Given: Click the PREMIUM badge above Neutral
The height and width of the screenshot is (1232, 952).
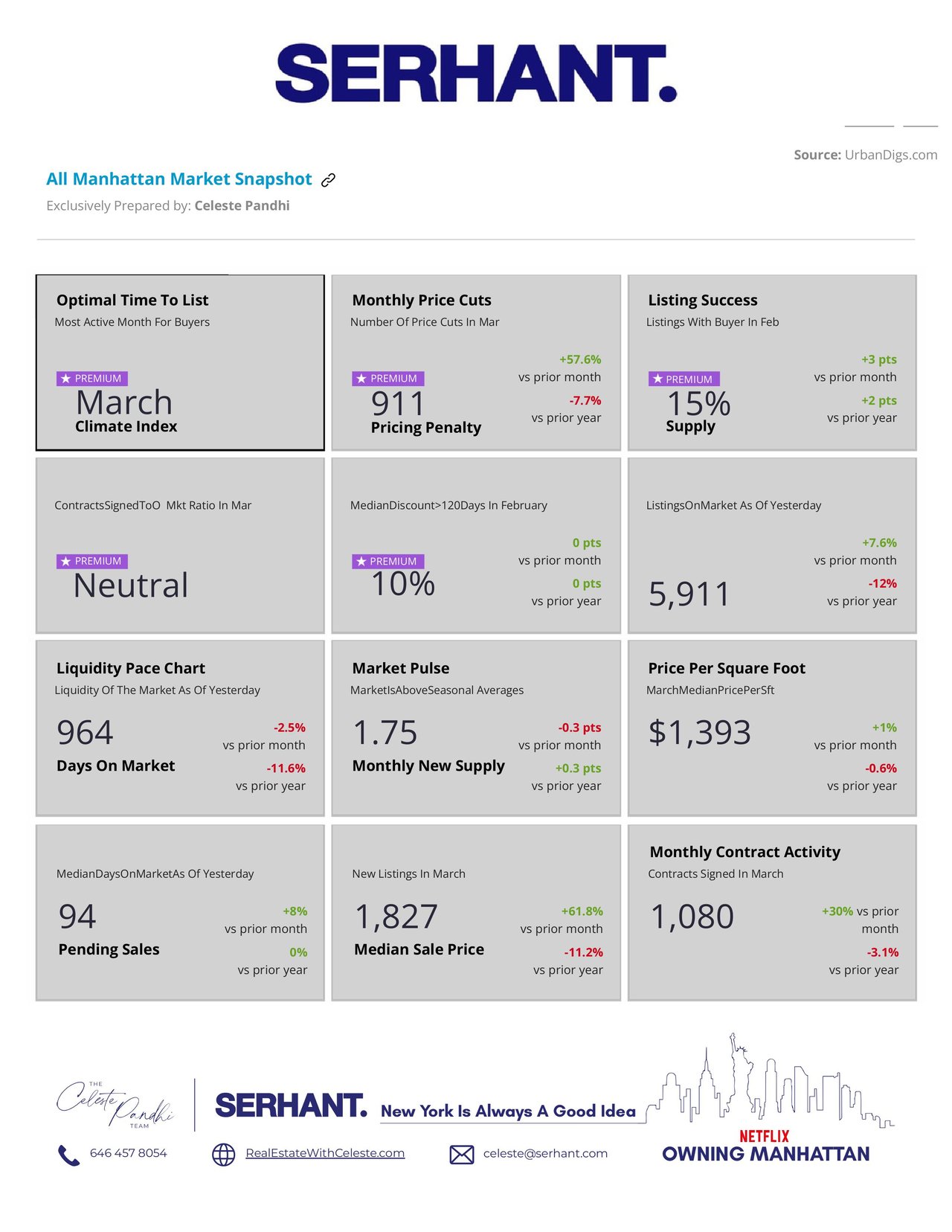Looking at the screenshot, I should (92, 561).
